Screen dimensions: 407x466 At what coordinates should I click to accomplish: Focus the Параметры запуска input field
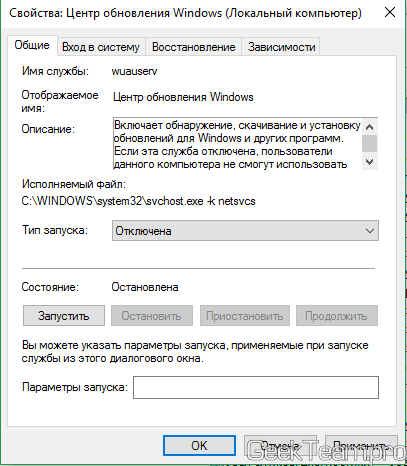click(256, 387)
